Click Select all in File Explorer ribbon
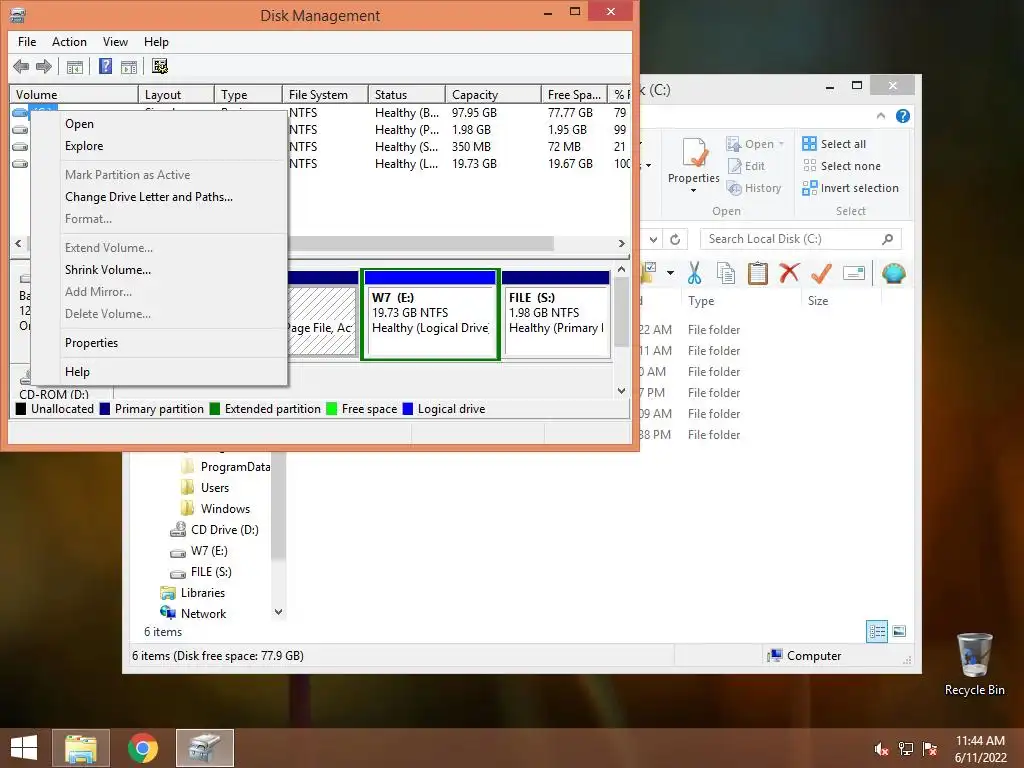 (834, 144)
